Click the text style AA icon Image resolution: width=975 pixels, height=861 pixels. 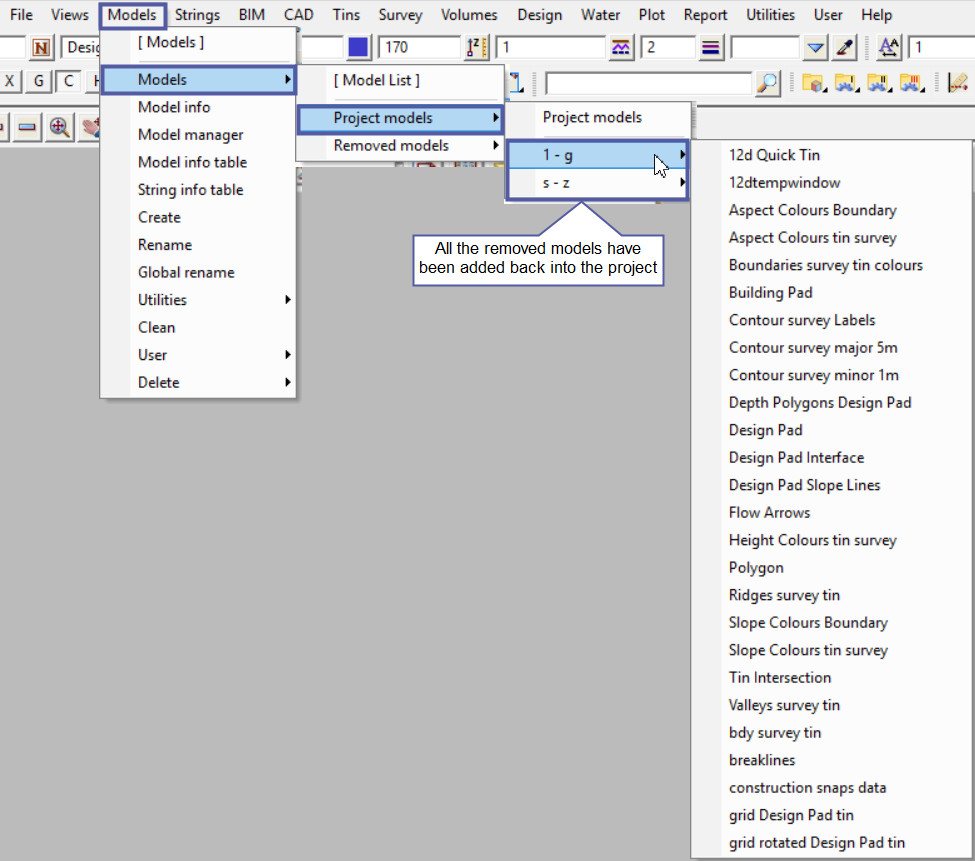(889, 47)
